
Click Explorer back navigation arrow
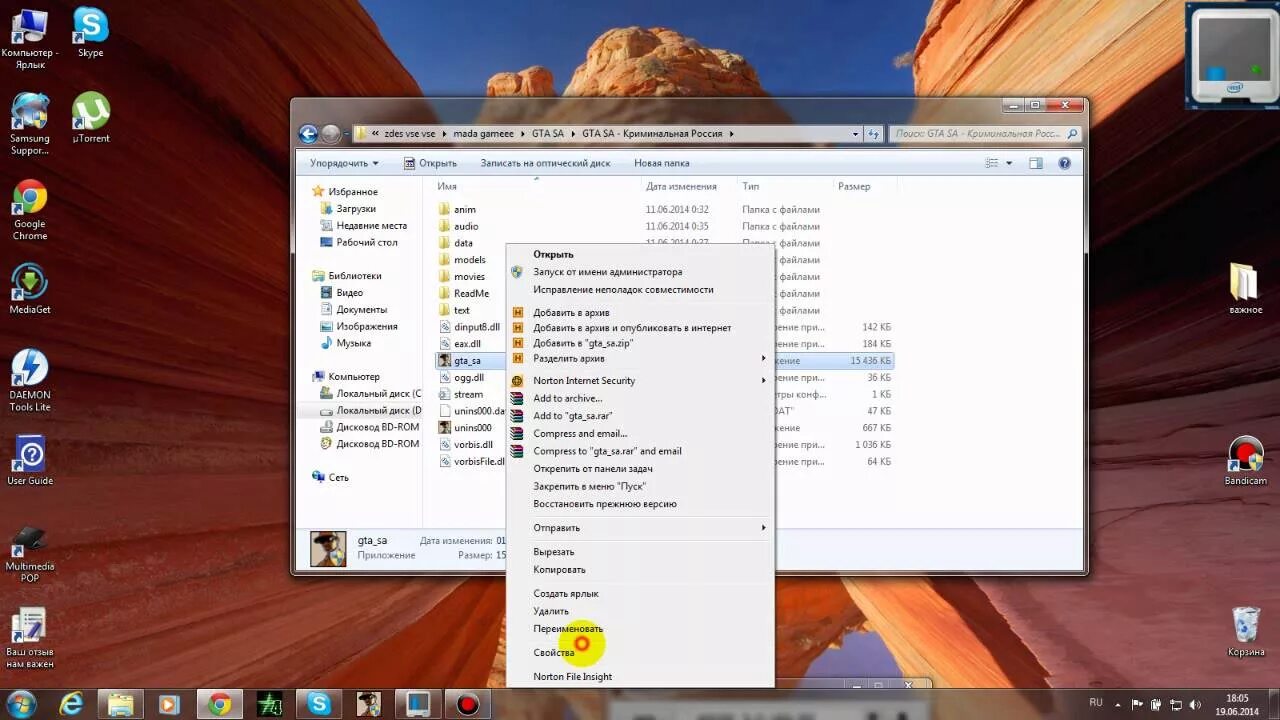[x=309, y=133]
